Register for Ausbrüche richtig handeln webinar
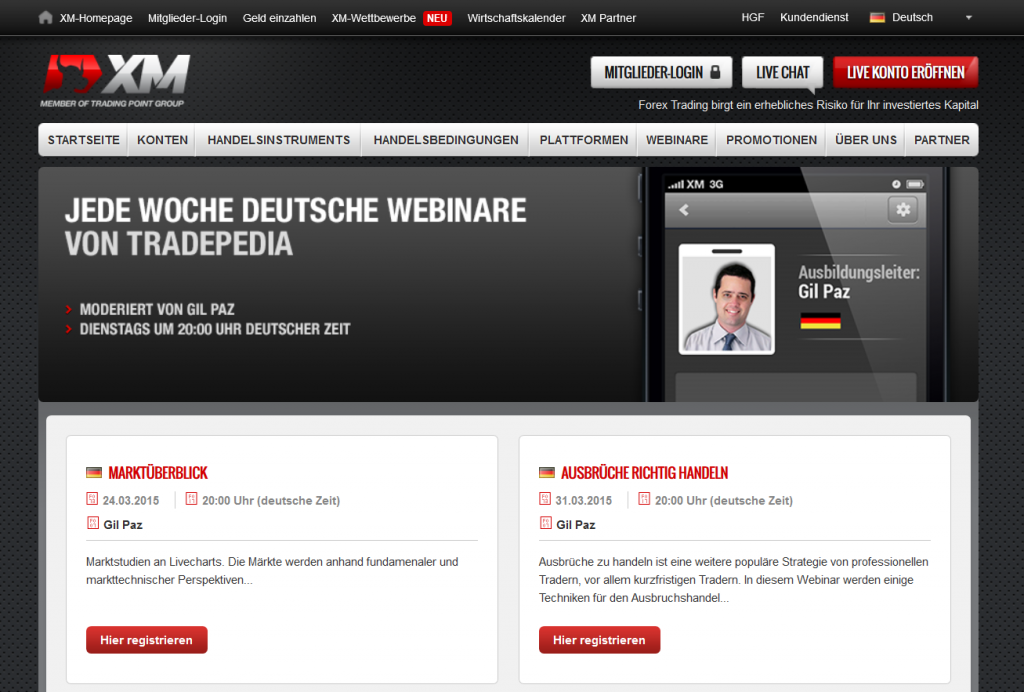Viewport: 1024px width, 692px height. (600, 640)
